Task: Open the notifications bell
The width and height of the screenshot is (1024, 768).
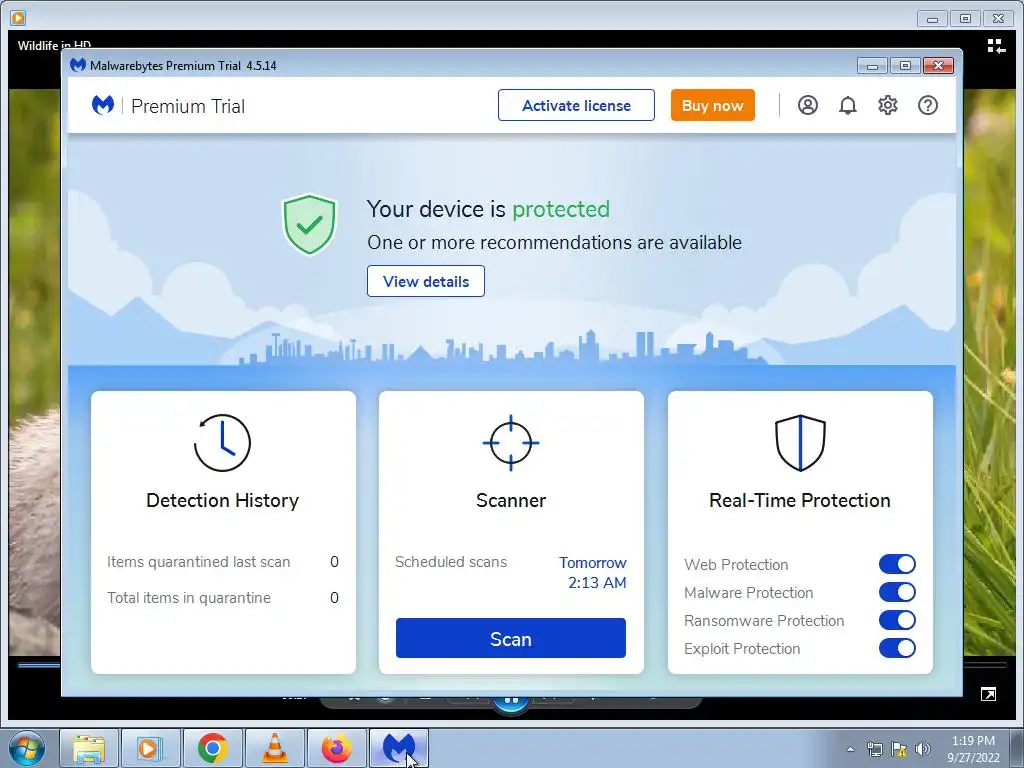Action: 848,105
